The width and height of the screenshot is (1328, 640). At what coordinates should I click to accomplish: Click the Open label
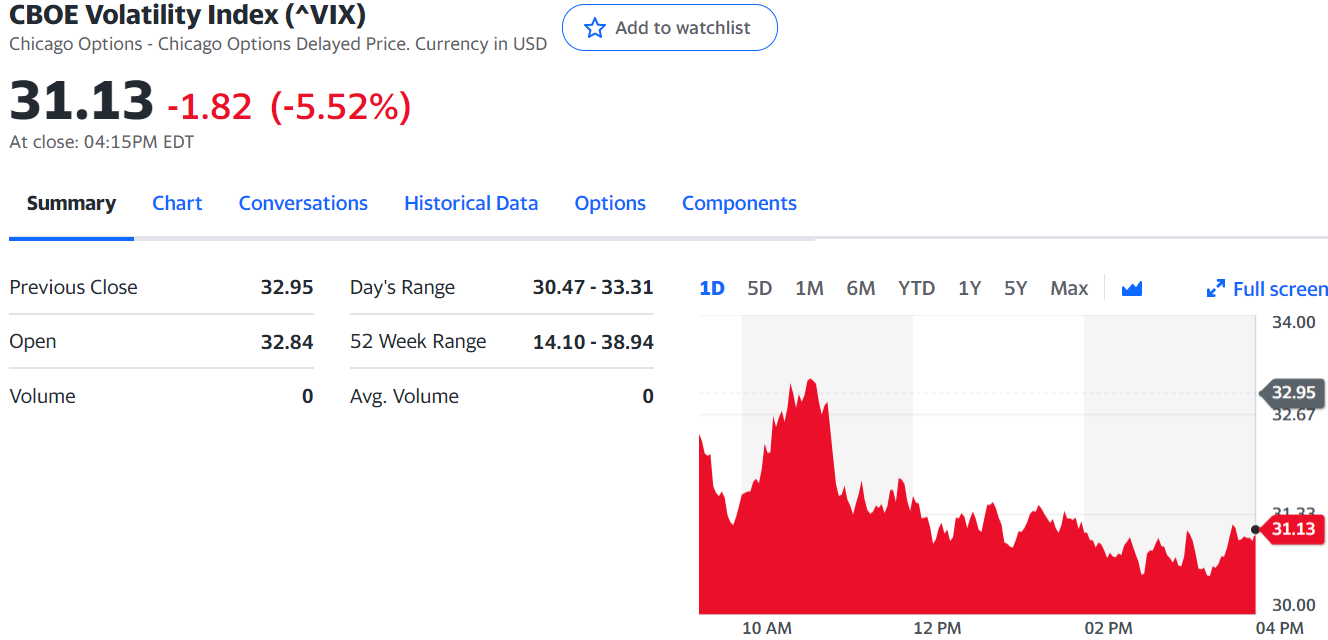[x=33, y=342]
